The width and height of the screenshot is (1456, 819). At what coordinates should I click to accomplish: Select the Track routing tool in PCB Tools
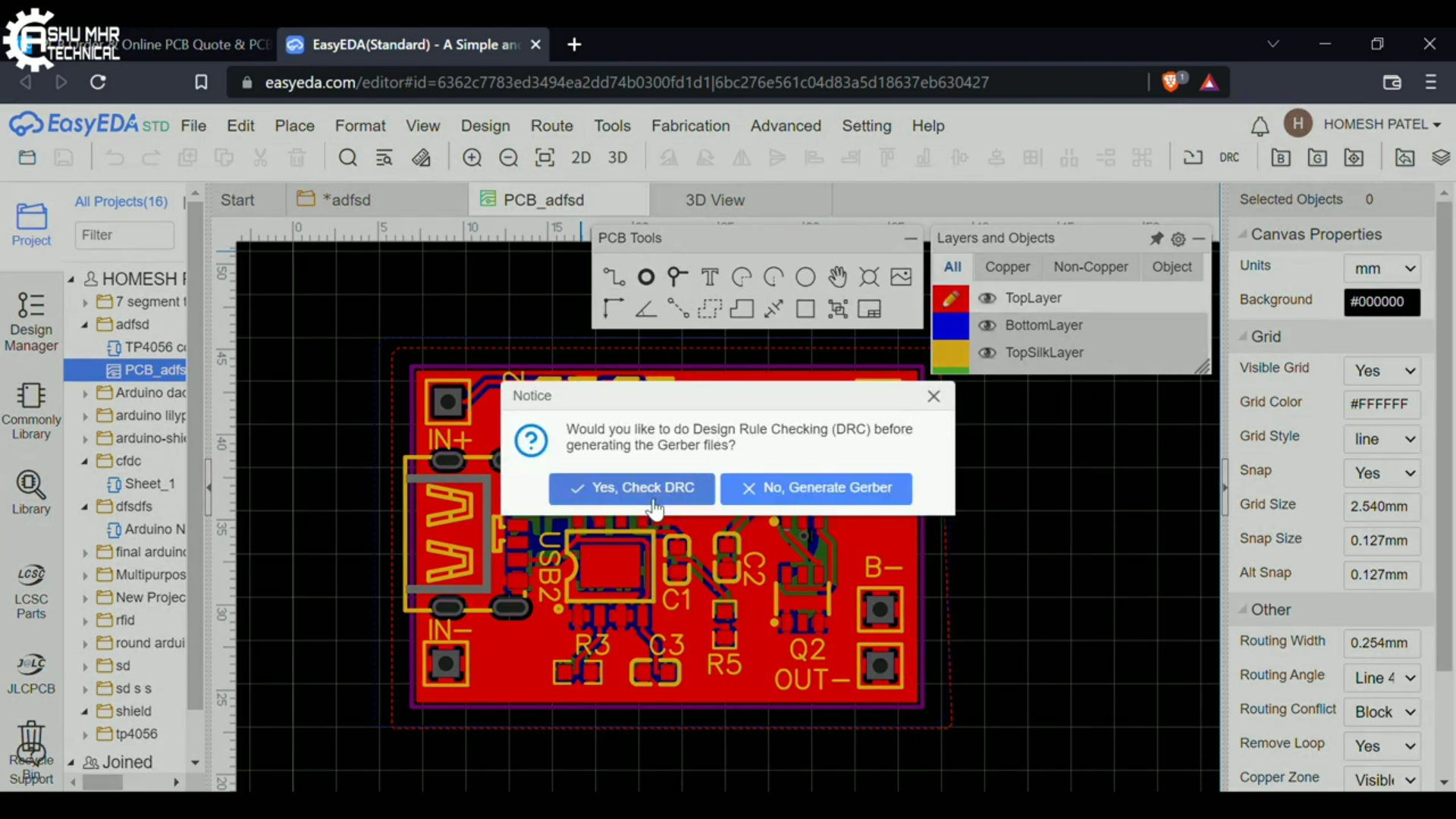pyautogui.click(x=613, y=278)
